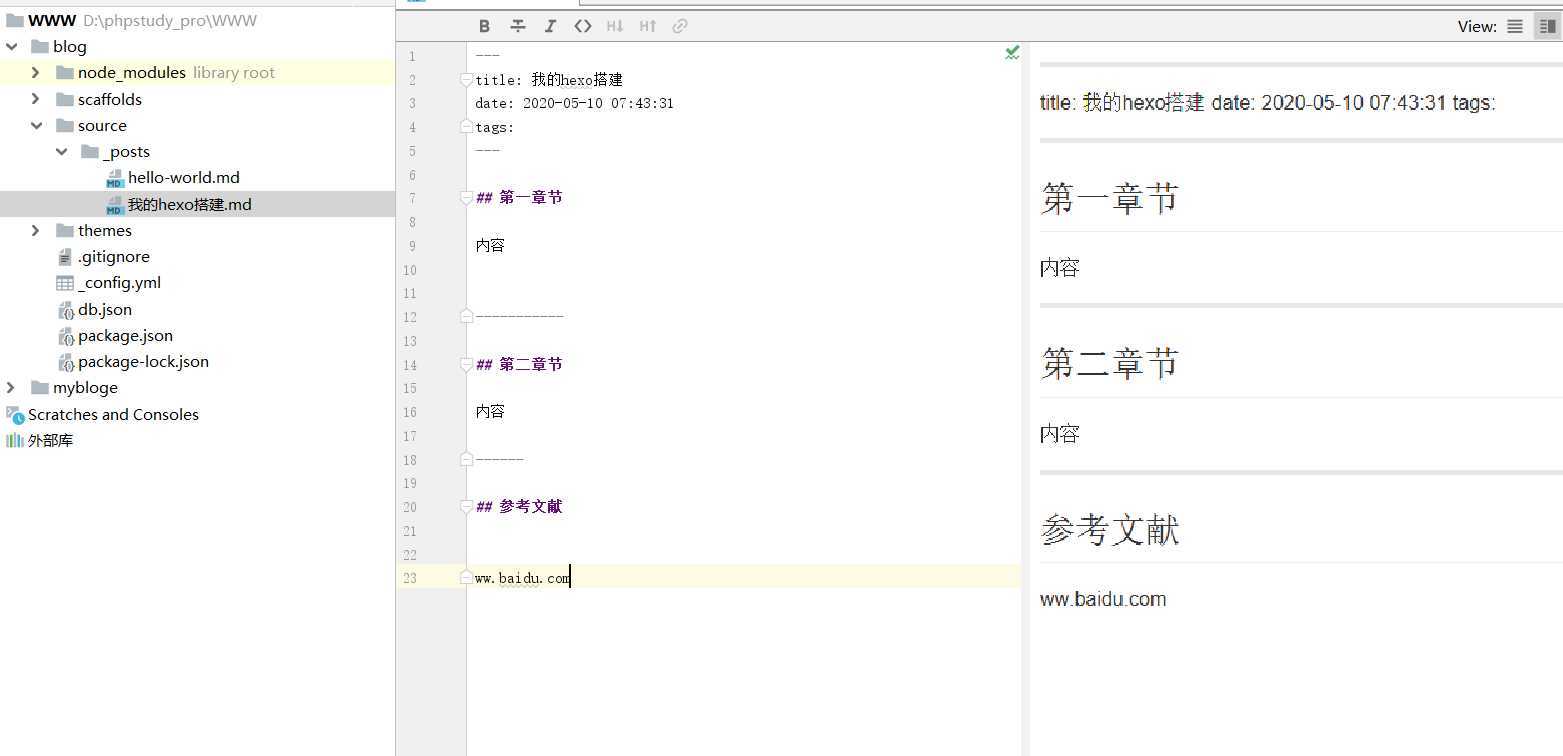Select 外部库 external libraries node
Image resolution: width=1563 pixels, height=756 pixels.
pos(50,440)
